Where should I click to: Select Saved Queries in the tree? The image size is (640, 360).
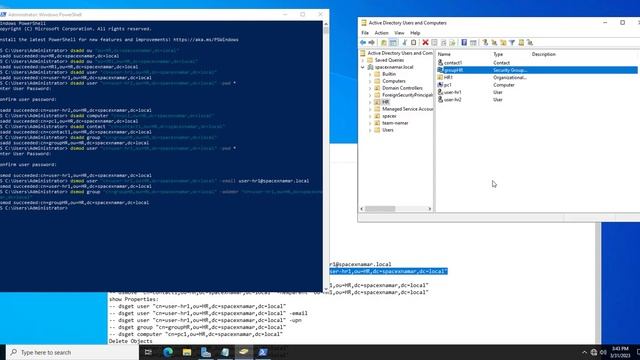click(x=389, y=60)
